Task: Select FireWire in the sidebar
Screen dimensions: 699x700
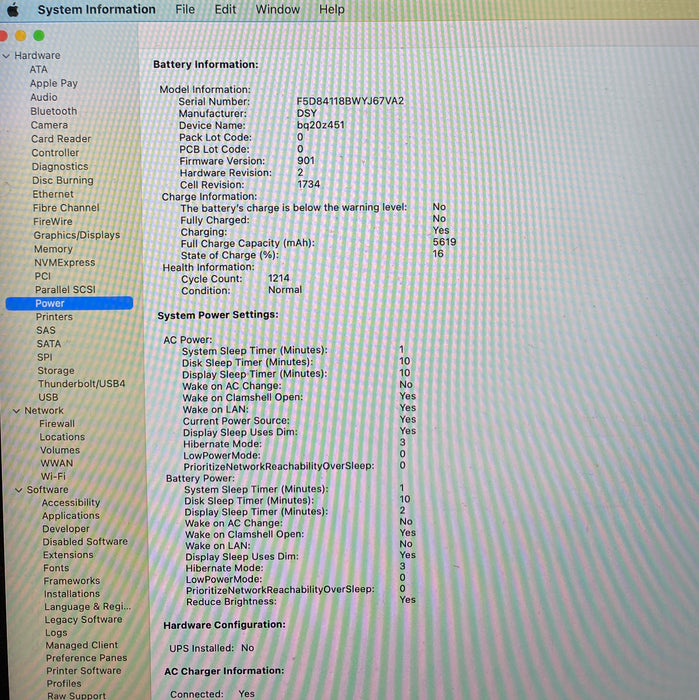Action: 52,221
